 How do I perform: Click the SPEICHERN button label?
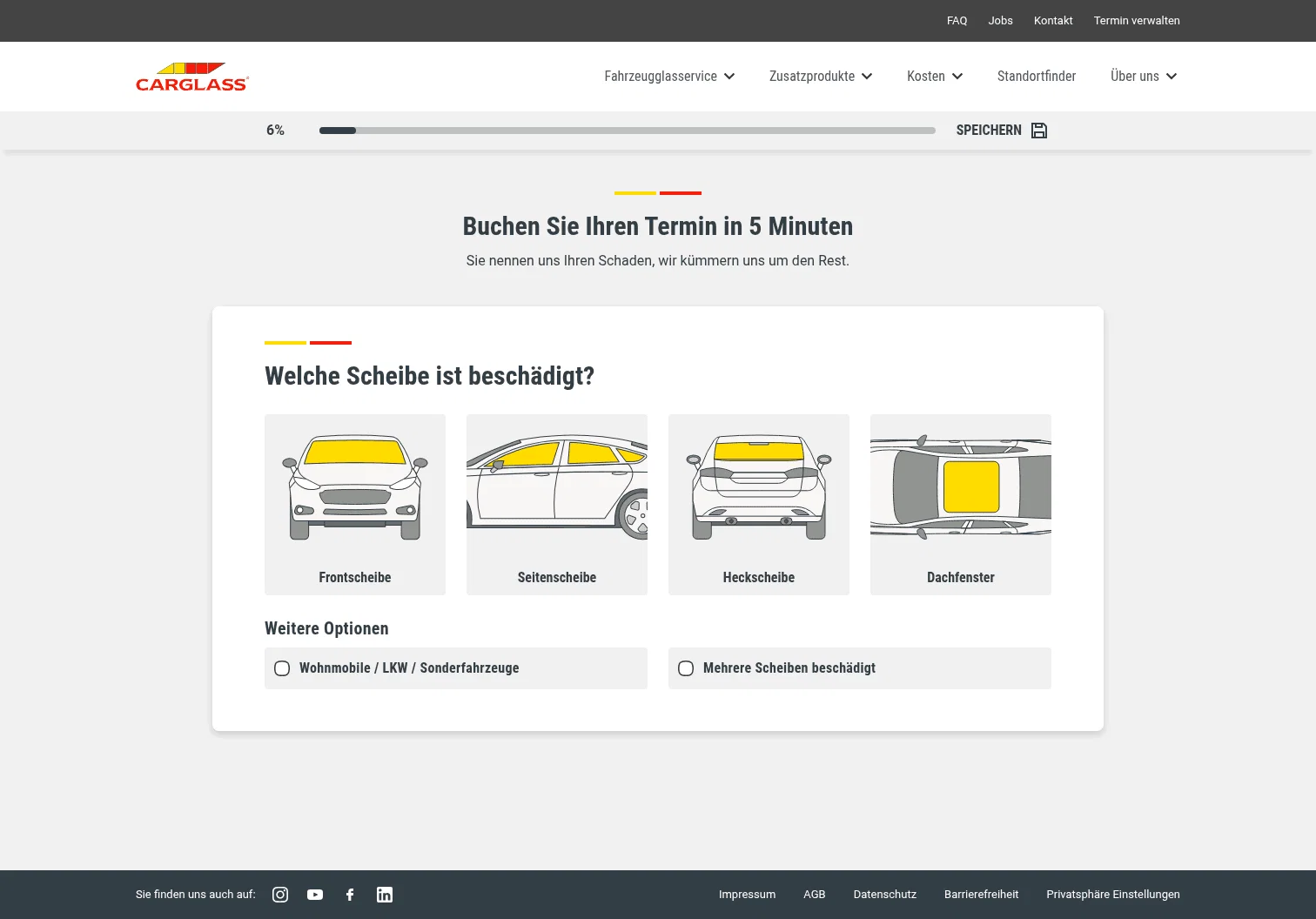pyautogui.click(x=989, y=131)
